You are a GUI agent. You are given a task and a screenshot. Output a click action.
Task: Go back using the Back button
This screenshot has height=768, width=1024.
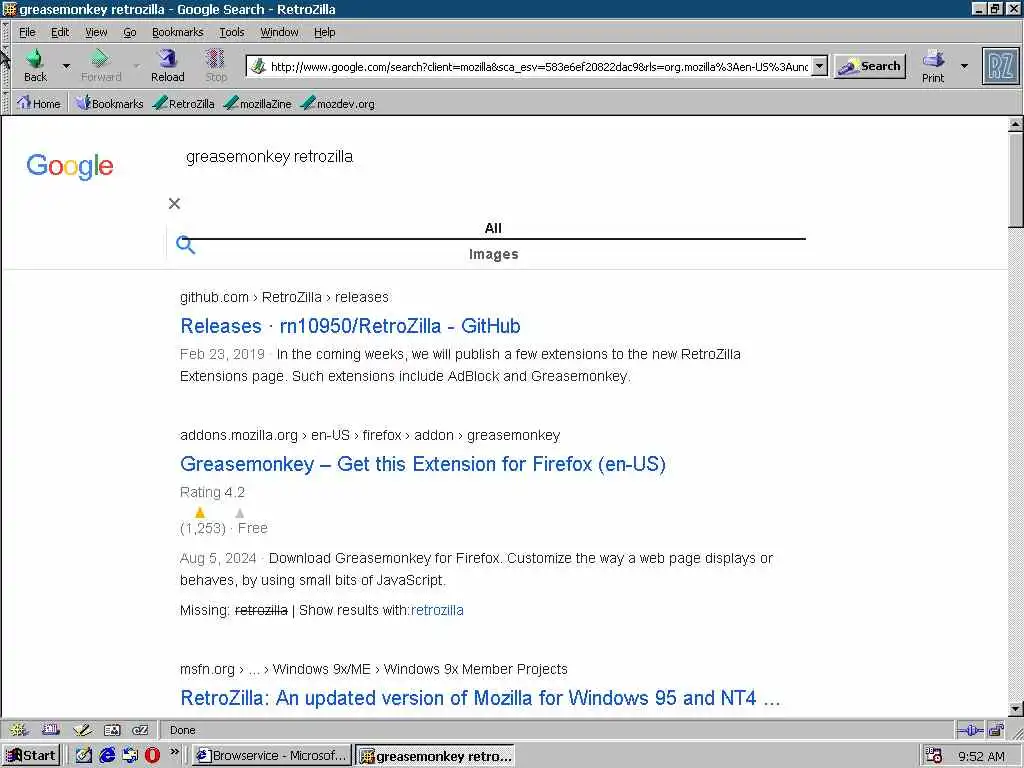pyautogui.click(x=35, y=65)
